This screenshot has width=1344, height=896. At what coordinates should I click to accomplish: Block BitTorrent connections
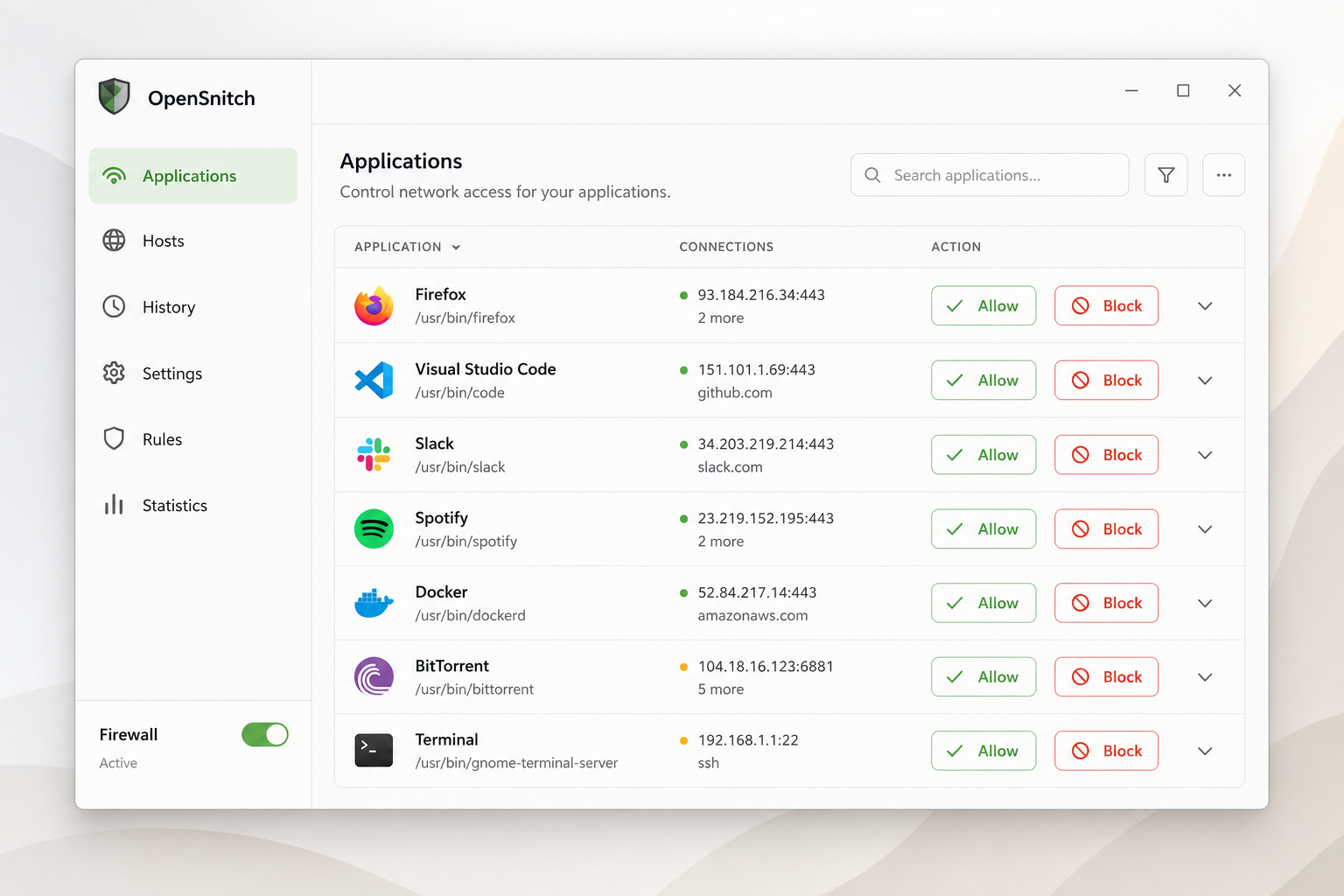[x=1106, y=676]
